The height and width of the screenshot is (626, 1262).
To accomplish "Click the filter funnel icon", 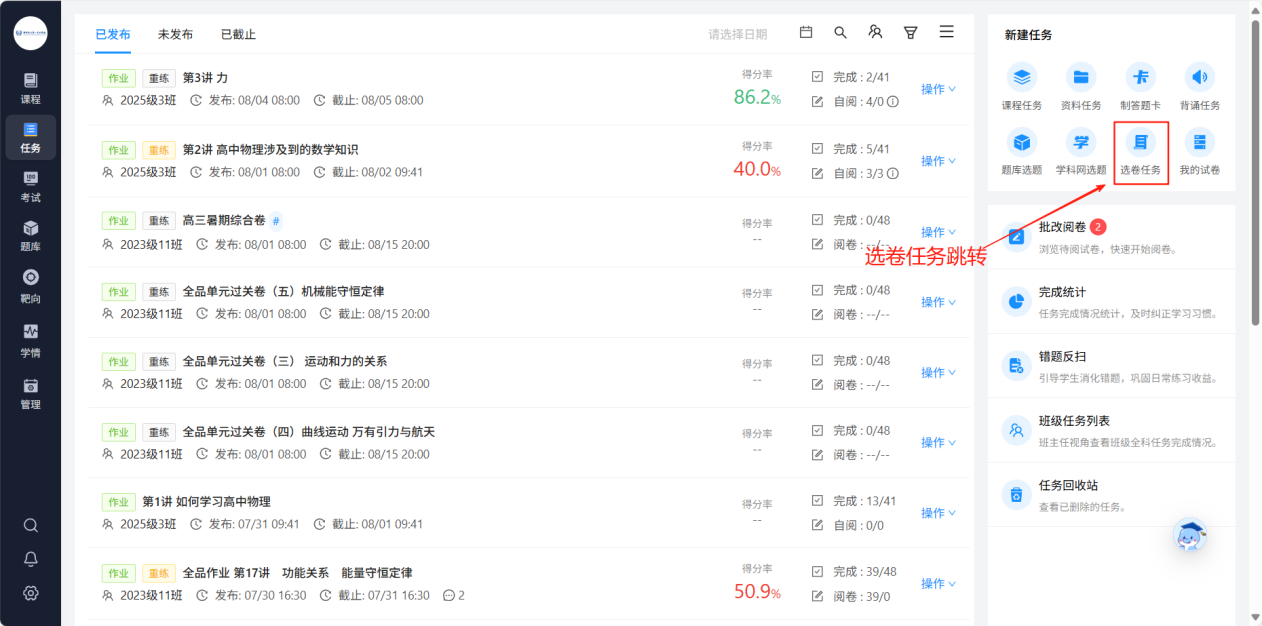I will pos(911,32).
